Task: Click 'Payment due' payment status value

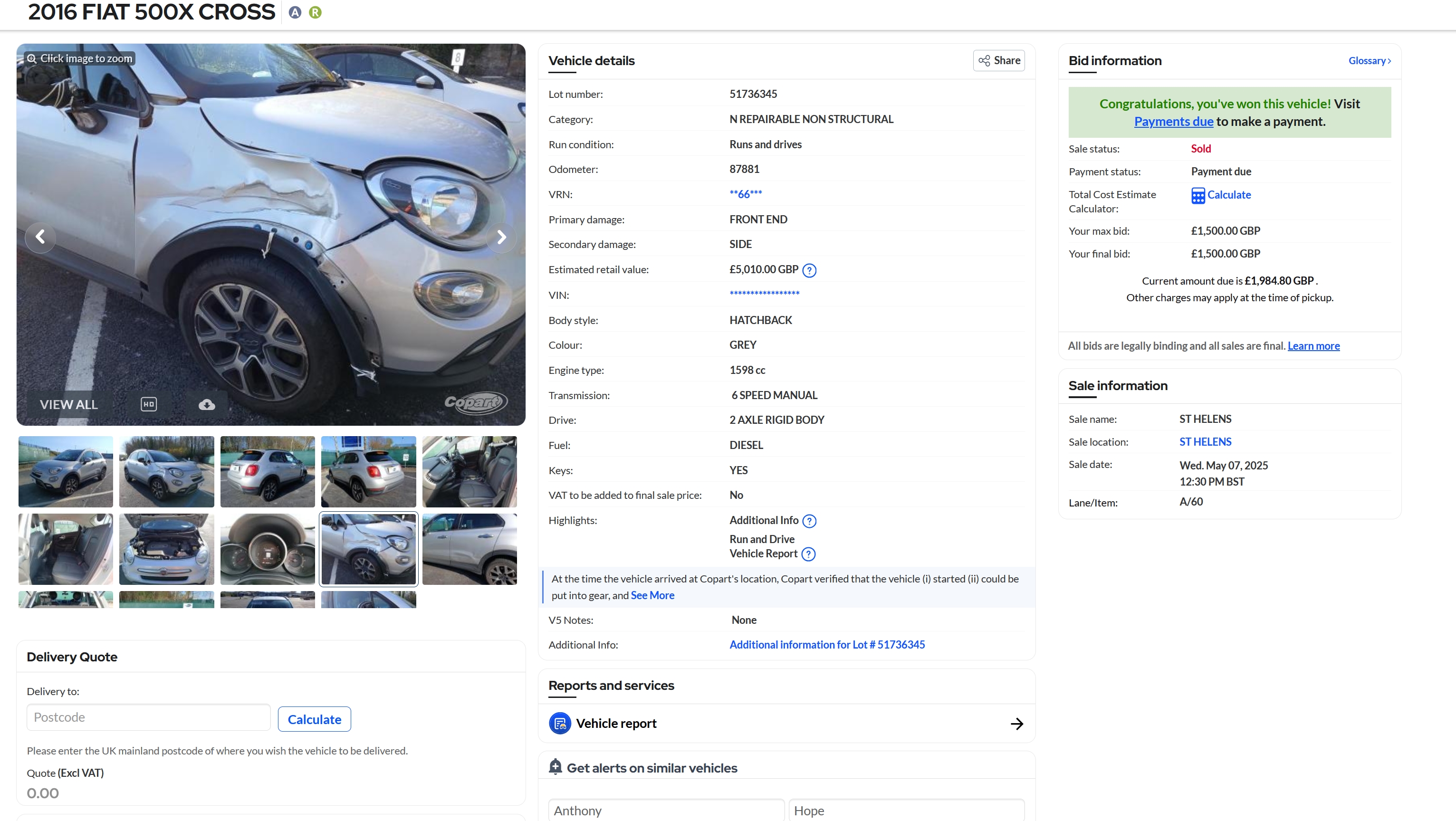Action: pyautogui.click(x=1221, y=171)
